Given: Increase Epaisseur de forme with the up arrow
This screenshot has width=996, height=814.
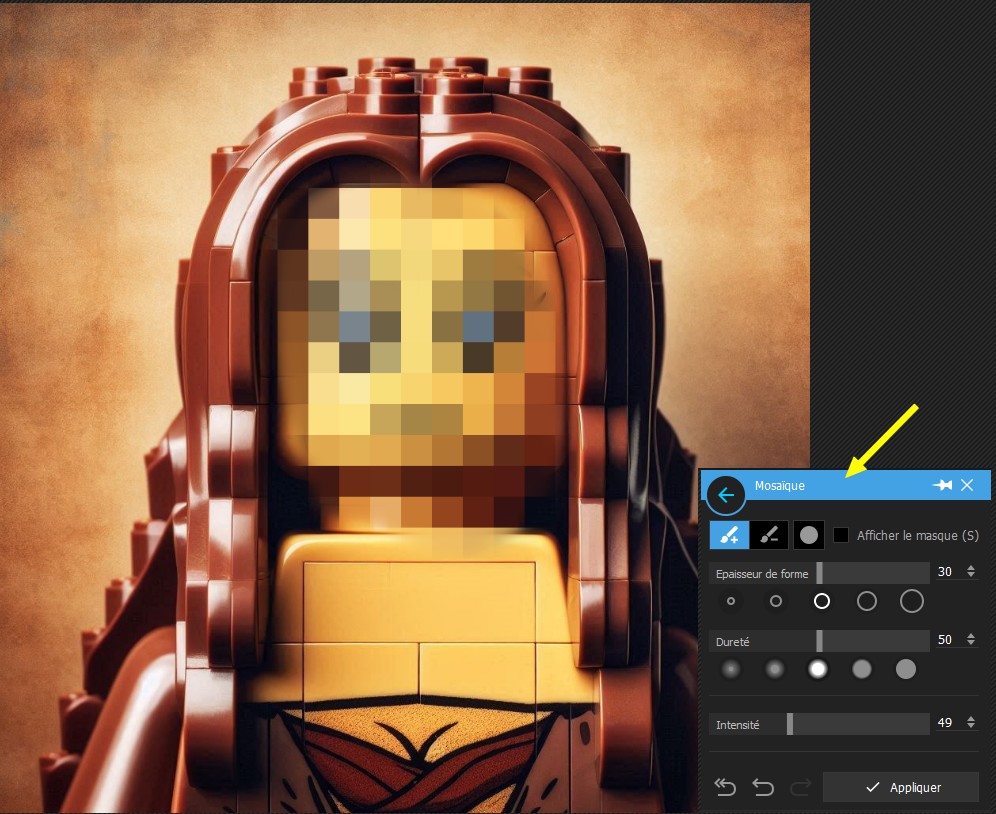Looking at the screenshot, I should tap(971, 567).
